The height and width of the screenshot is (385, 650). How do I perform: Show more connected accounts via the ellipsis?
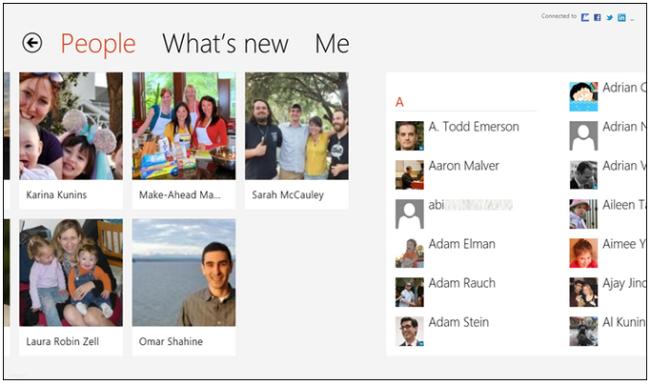pos(632,19)
